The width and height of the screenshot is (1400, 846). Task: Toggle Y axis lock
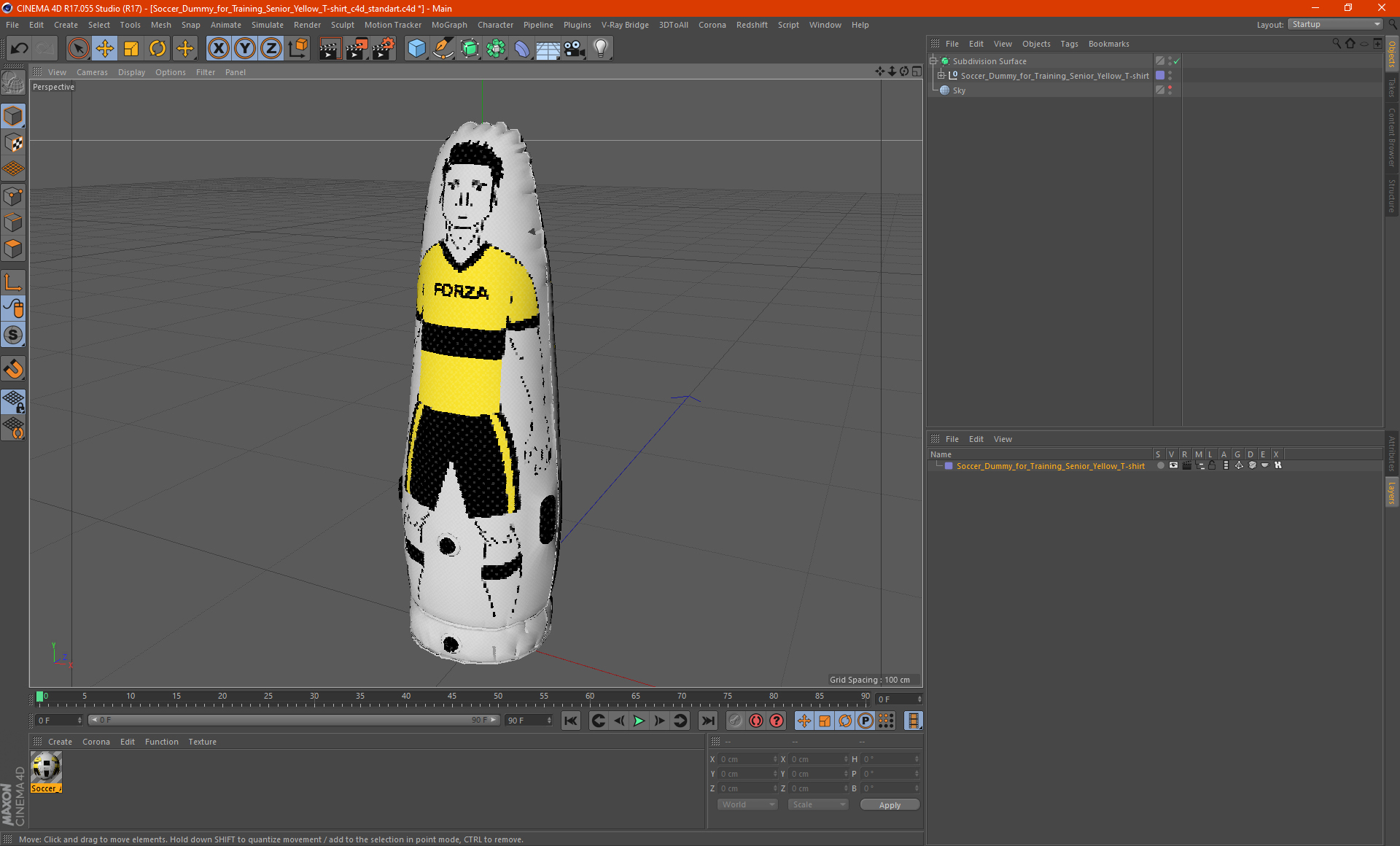(x=245, y=49)
